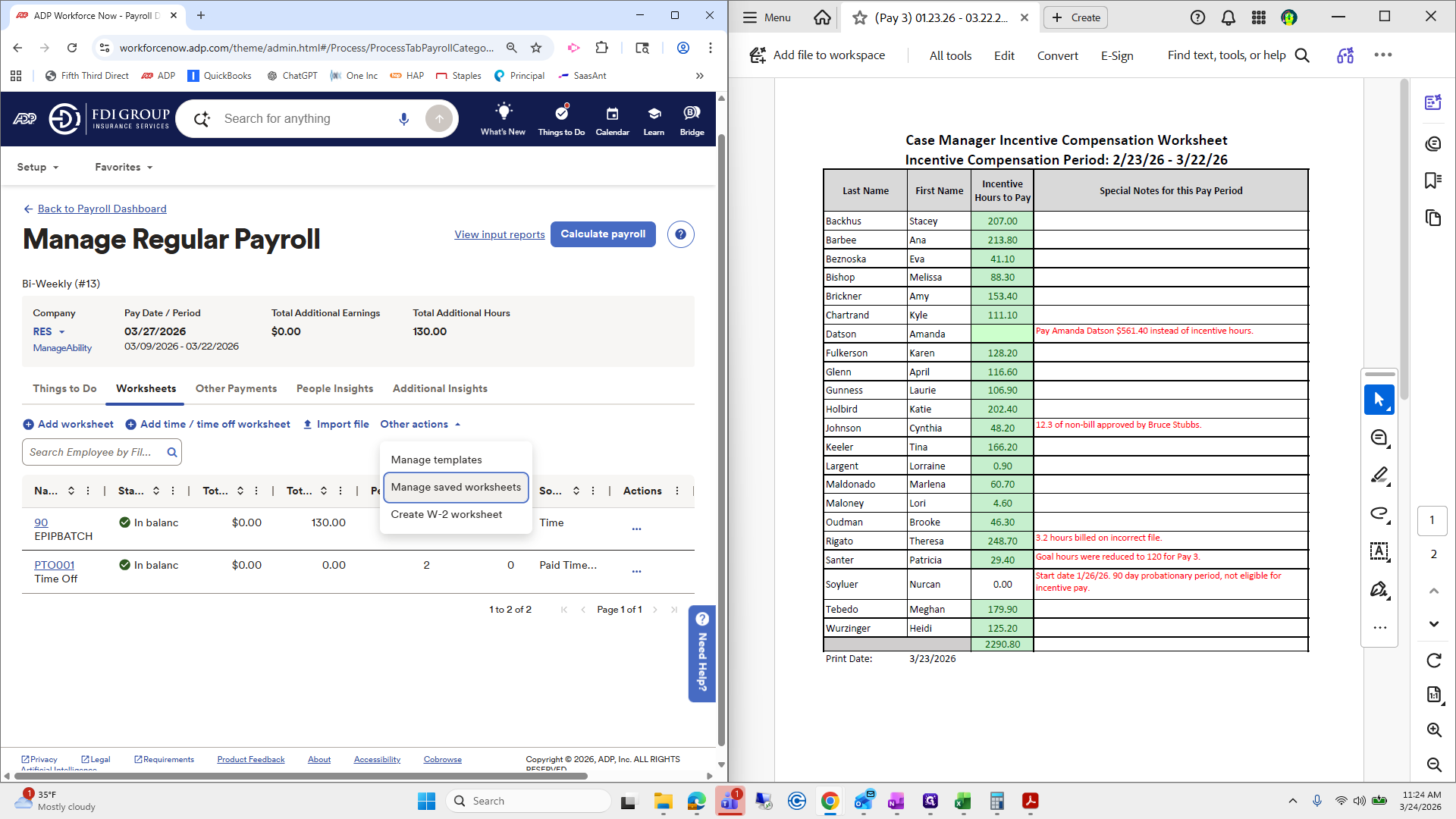Switch to the Other Payments tab
This screenshot has width=1456, height=819.
(x=236, y=388)
